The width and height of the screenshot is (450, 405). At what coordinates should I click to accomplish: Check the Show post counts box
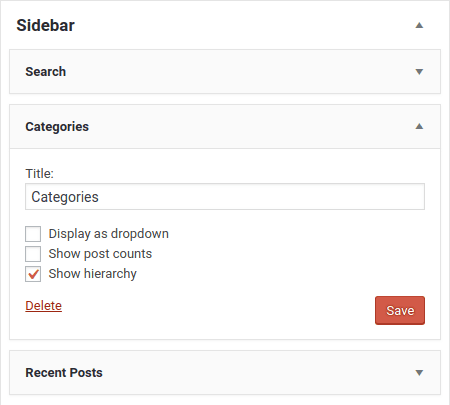33,254
